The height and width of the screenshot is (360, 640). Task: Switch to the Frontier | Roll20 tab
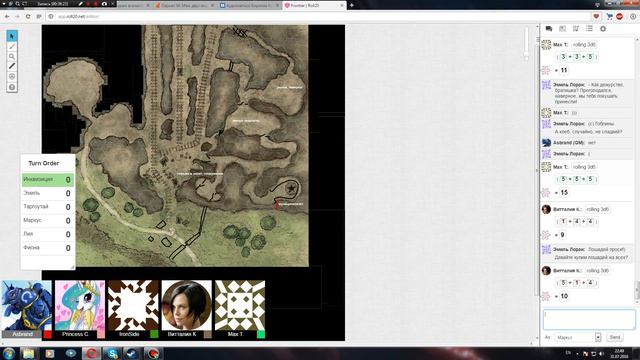pos(314,5)
